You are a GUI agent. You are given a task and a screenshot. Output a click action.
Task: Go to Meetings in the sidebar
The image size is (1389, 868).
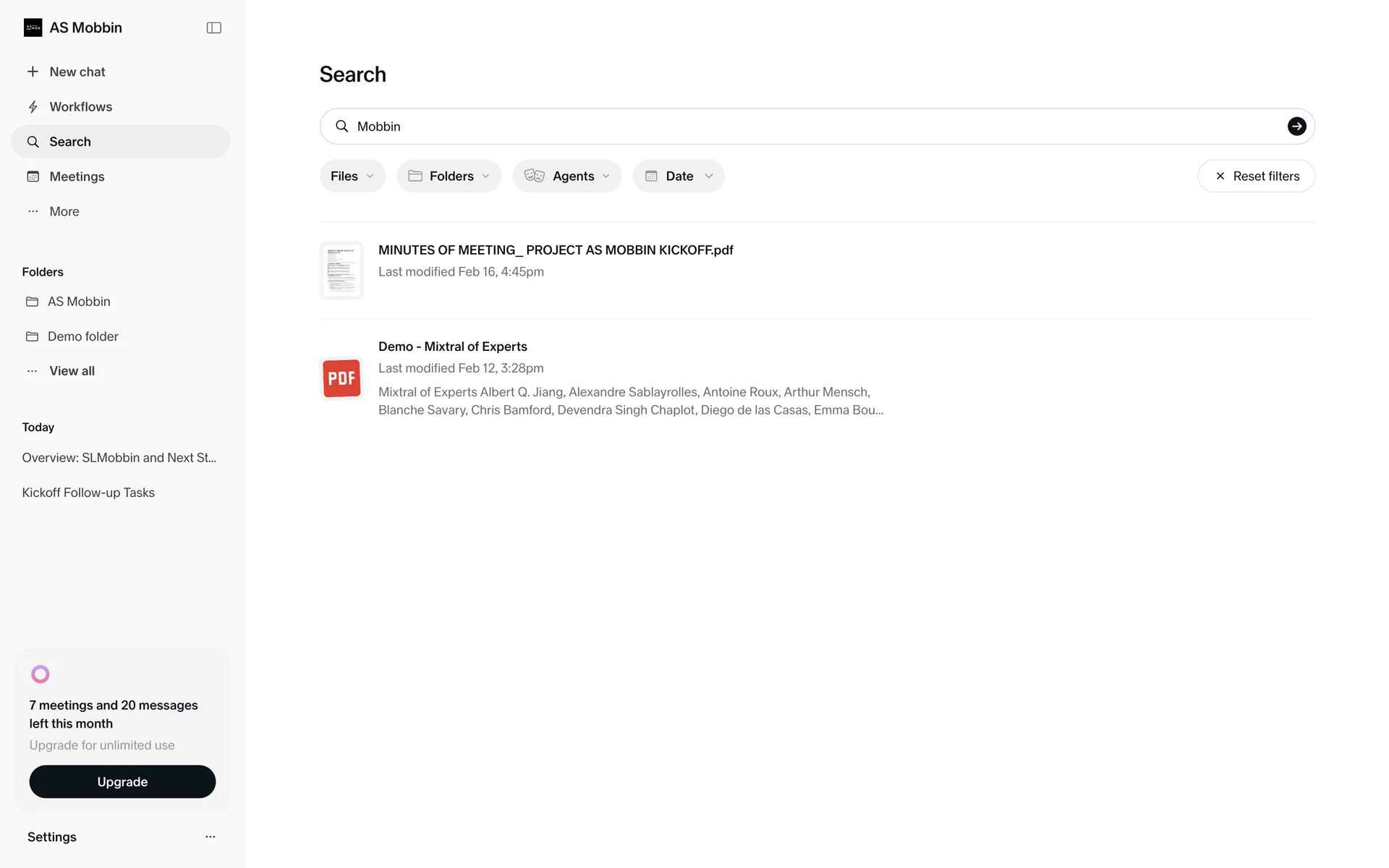click(77, 176)
